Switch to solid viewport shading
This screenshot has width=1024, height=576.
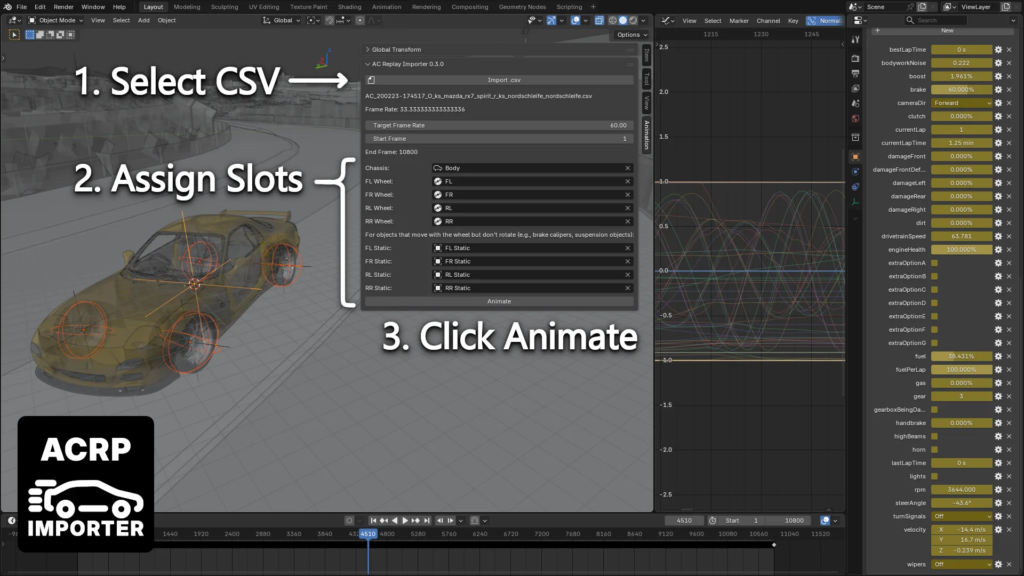point(623,20)
